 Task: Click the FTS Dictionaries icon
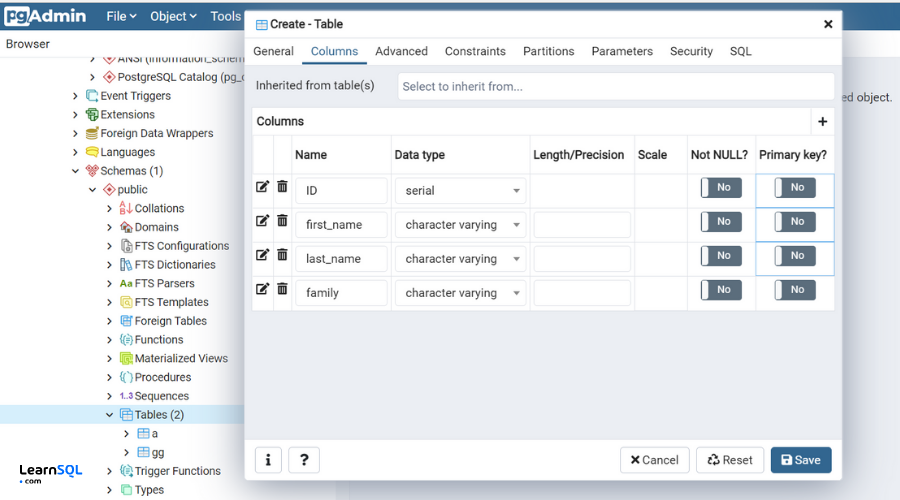point(126,265)
